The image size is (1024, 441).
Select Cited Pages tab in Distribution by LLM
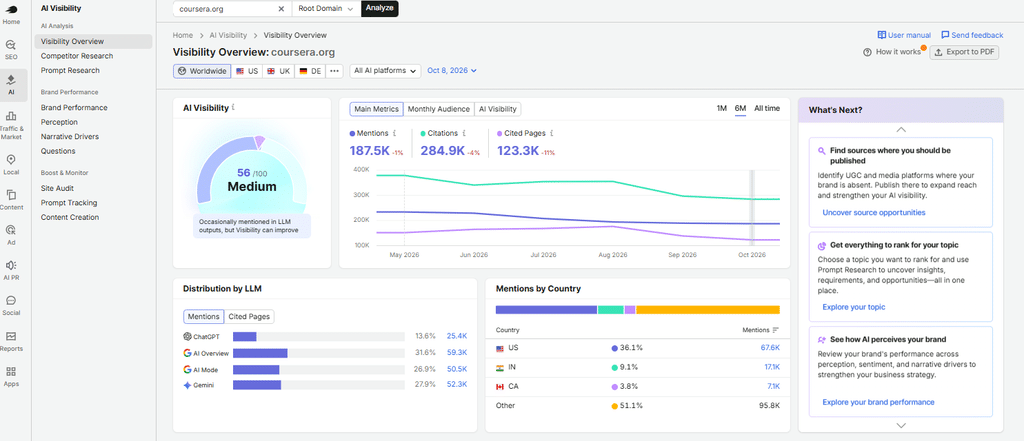pos(249,316)
